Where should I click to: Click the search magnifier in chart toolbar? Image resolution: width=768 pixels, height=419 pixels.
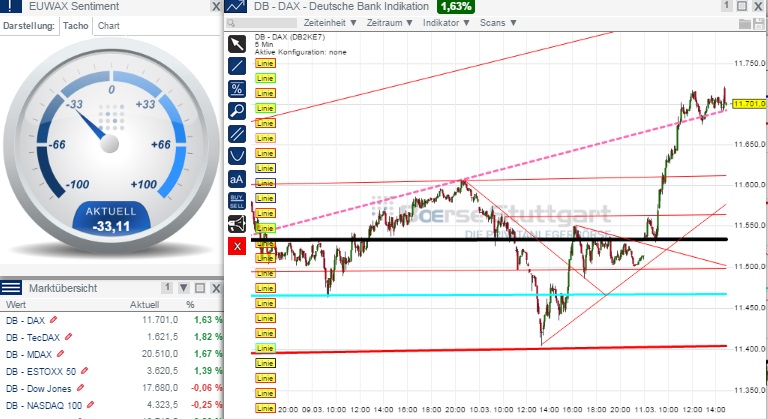(231, 23)
